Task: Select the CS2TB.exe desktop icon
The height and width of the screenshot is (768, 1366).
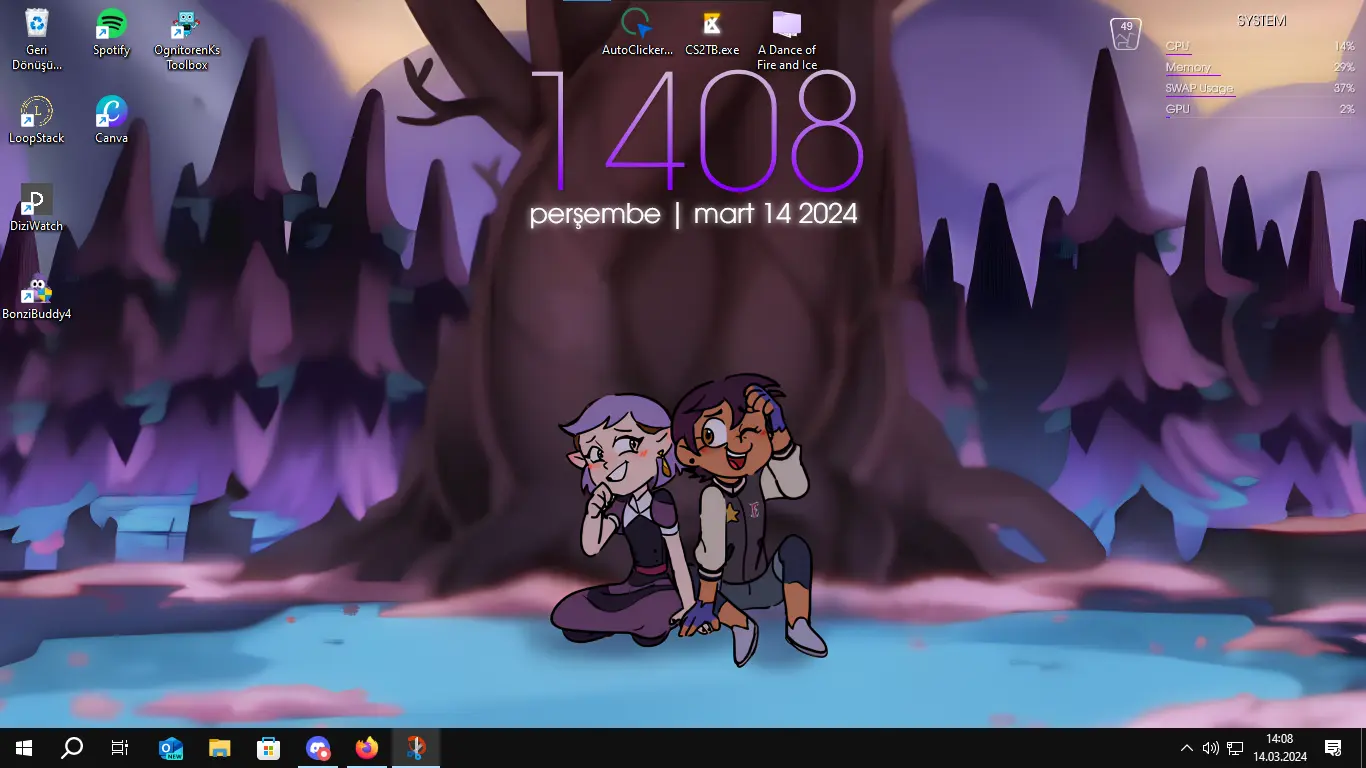Action: pyautogui.click(x=712, y=32)
